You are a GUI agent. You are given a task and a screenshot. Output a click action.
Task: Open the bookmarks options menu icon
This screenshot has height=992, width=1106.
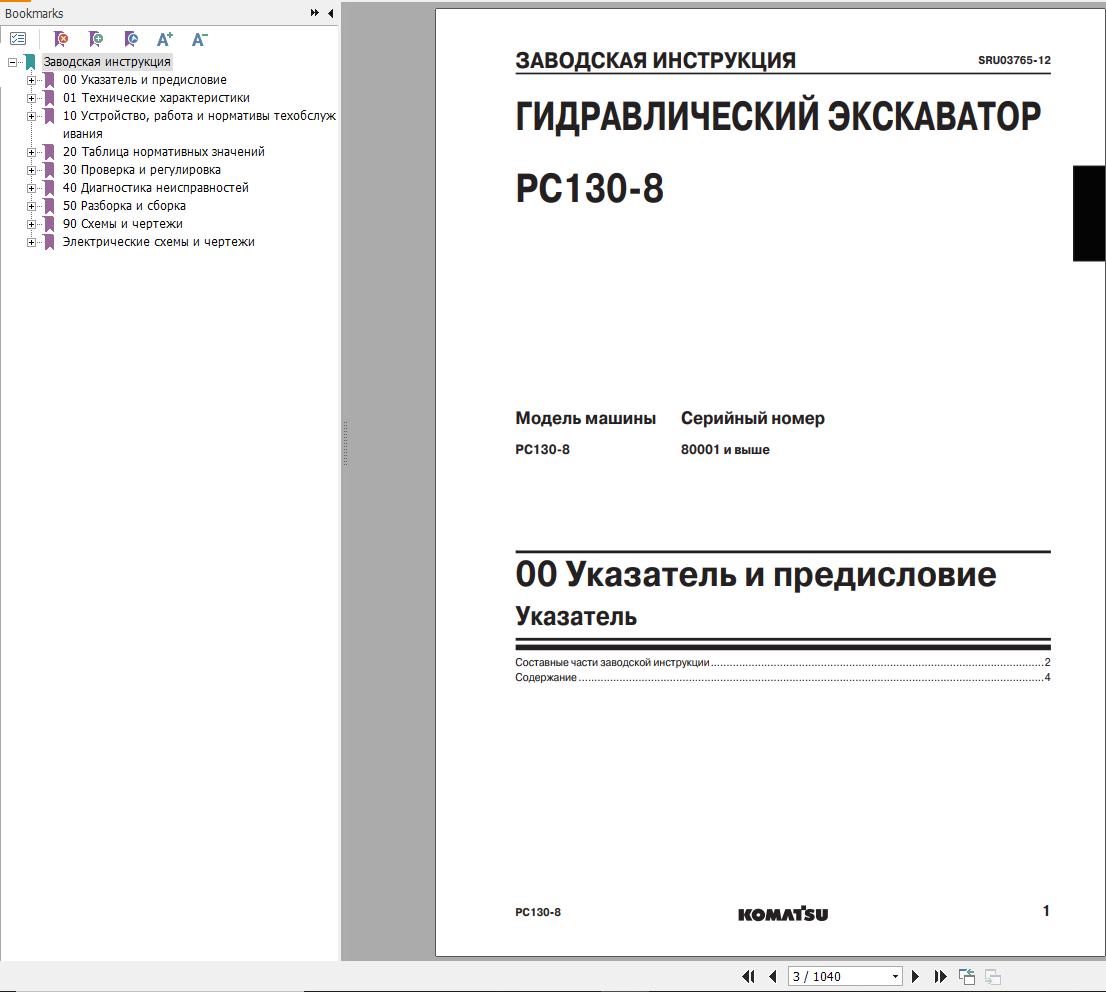(18, 39)
